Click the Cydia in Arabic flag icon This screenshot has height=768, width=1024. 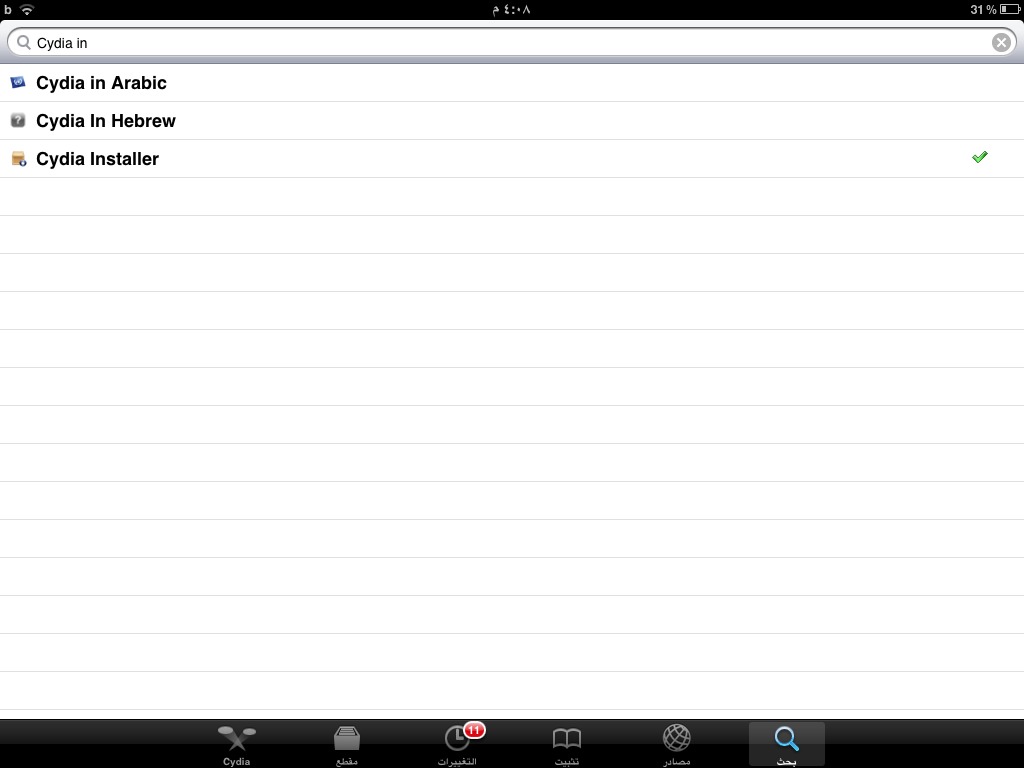18,82
